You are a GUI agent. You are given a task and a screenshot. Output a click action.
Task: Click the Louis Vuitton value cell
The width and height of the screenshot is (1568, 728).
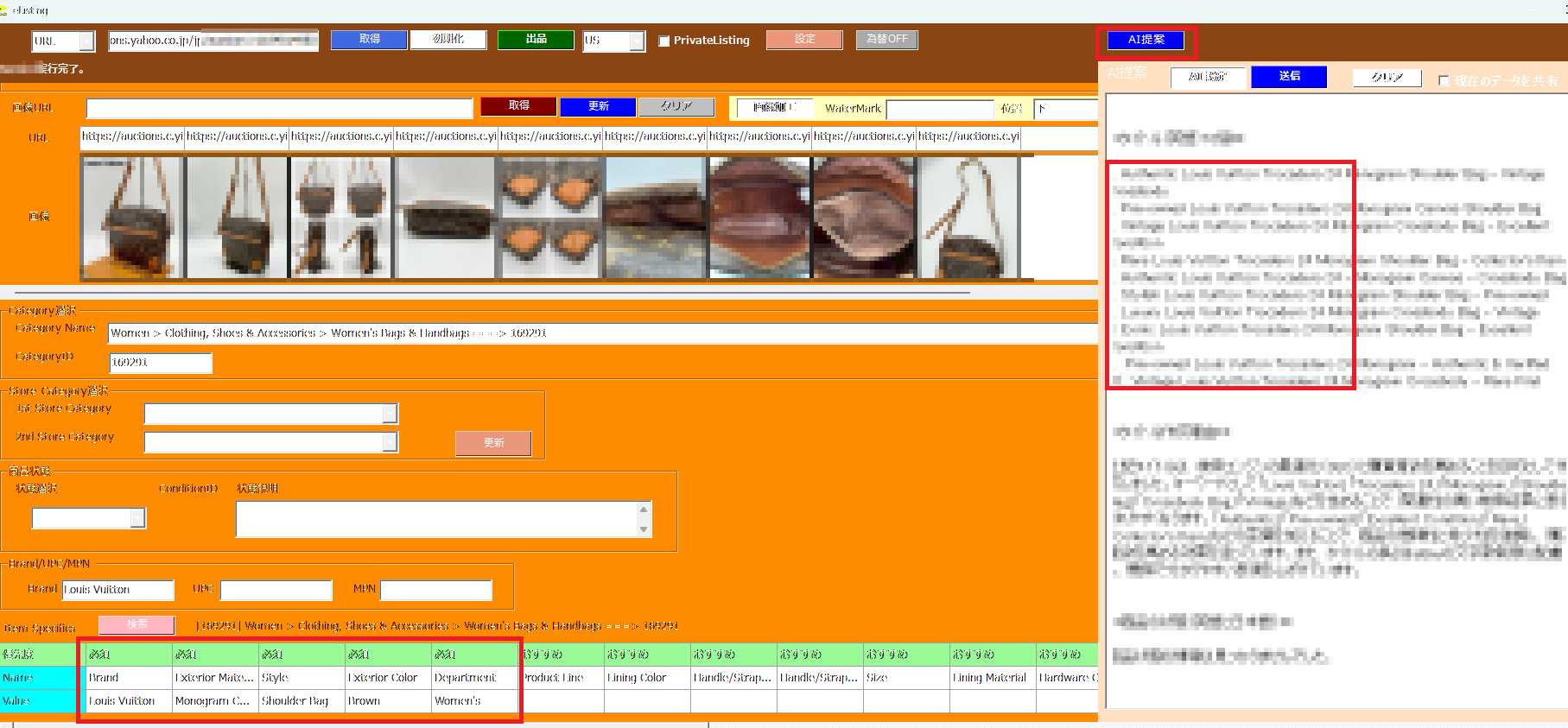click(x=129, y=701)
